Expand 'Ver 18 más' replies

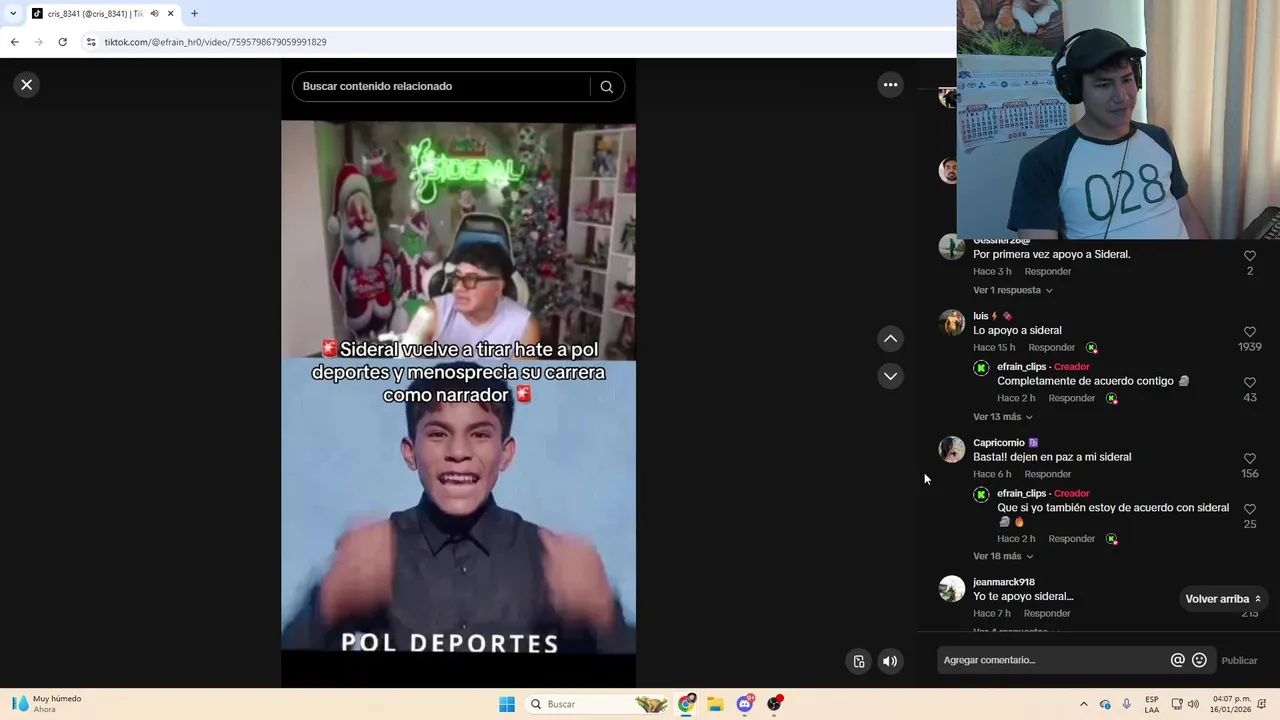click(x=1003, y=556)
